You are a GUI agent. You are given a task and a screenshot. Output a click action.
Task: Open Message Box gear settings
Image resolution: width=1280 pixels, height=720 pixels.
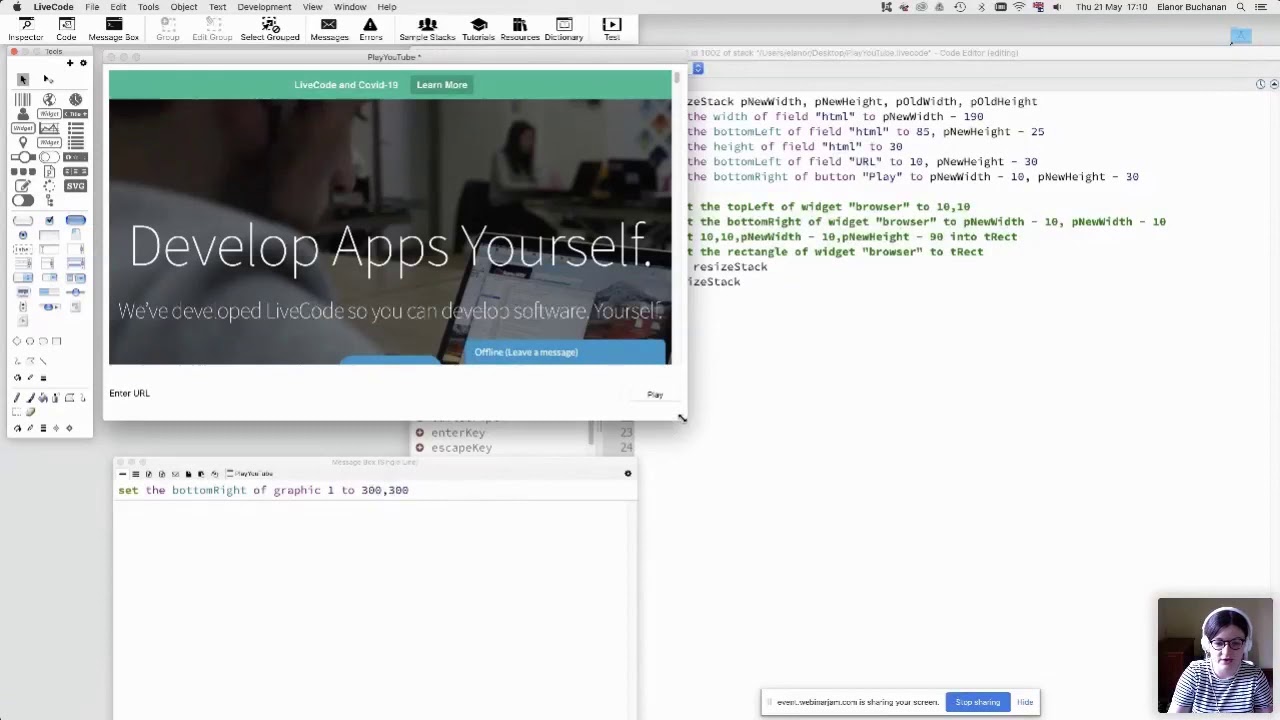(x=628, y=474)
